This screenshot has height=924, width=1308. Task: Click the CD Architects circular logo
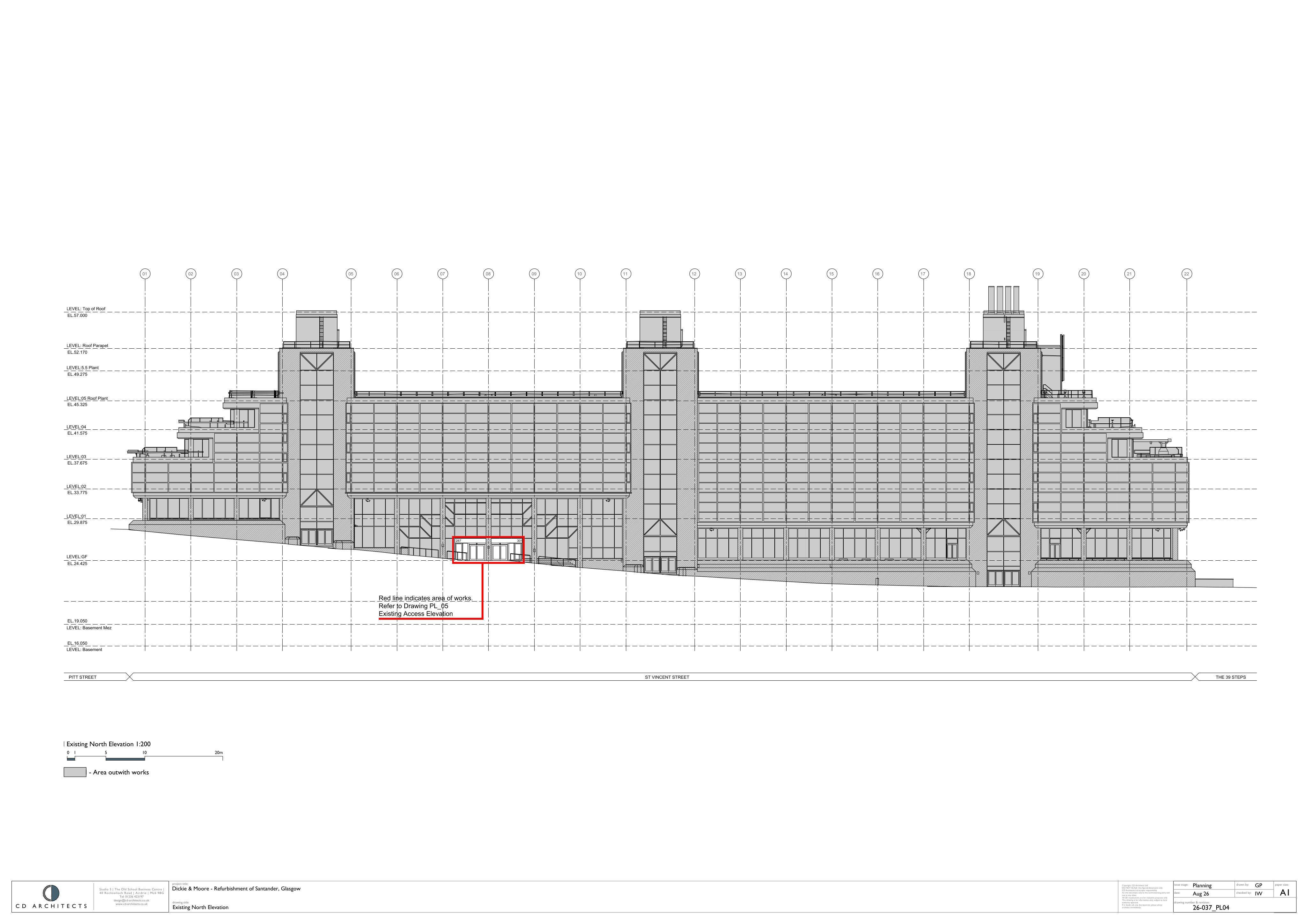(x=51, y=892)
